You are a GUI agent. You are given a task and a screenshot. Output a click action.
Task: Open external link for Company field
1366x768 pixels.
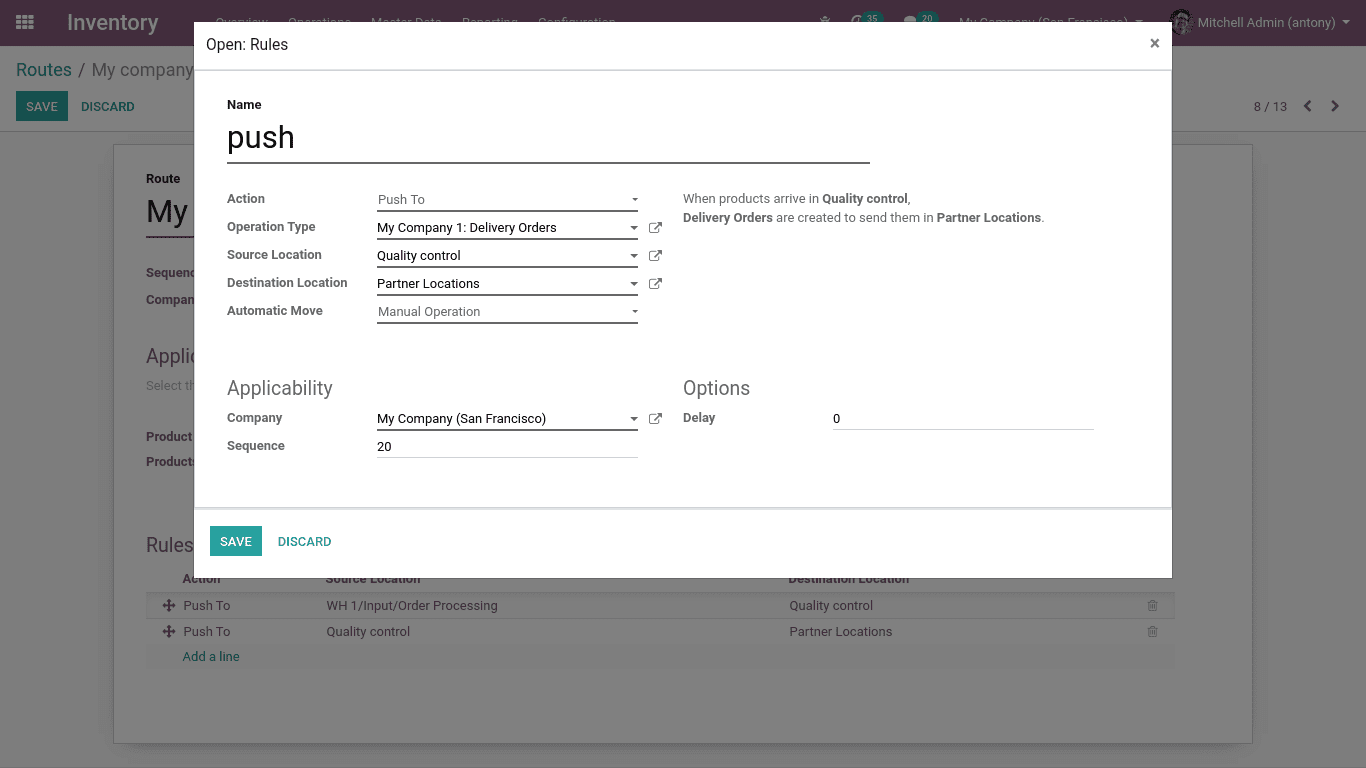(655, 419)
